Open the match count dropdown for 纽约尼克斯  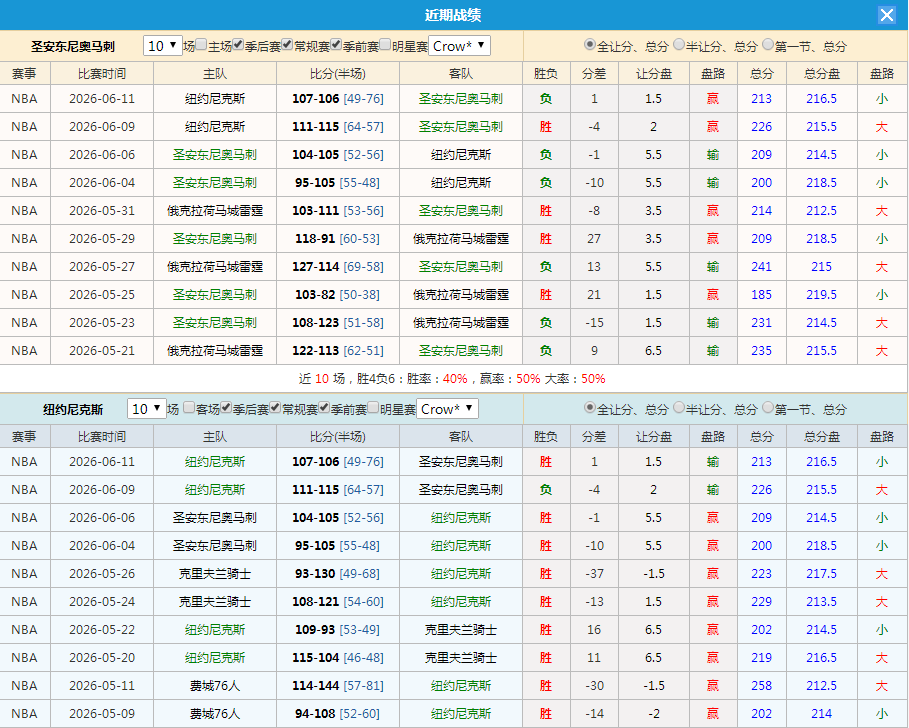tap(147, 409)
